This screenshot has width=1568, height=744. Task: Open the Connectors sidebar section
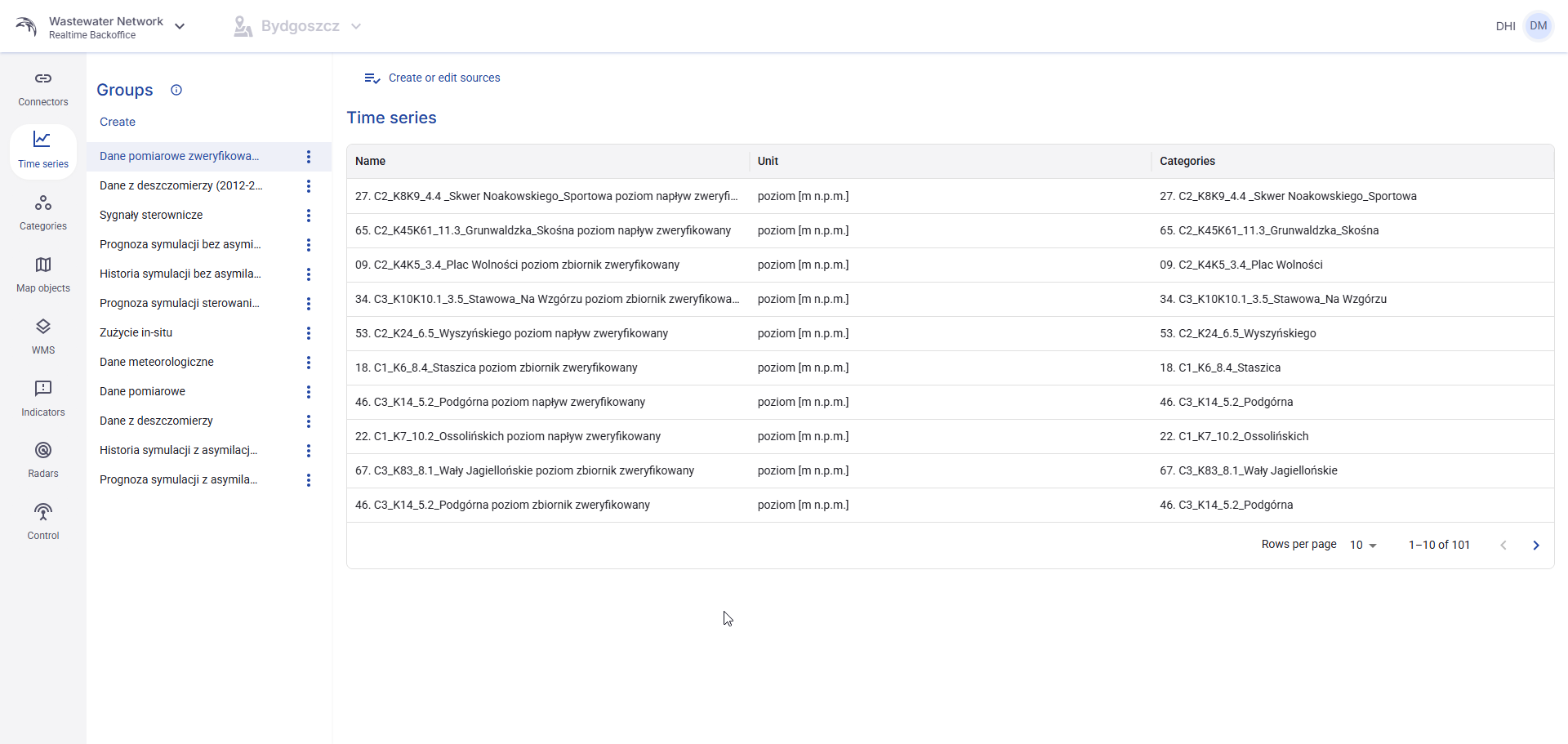pyautogui.click(x=43, y=89)
